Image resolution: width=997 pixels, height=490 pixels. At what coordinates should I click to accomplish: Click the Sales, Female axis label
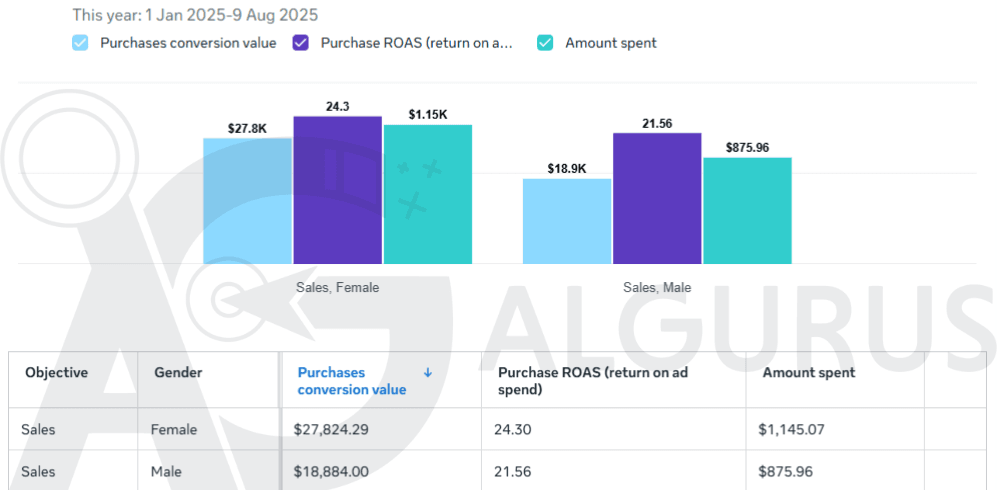(337, 287)
